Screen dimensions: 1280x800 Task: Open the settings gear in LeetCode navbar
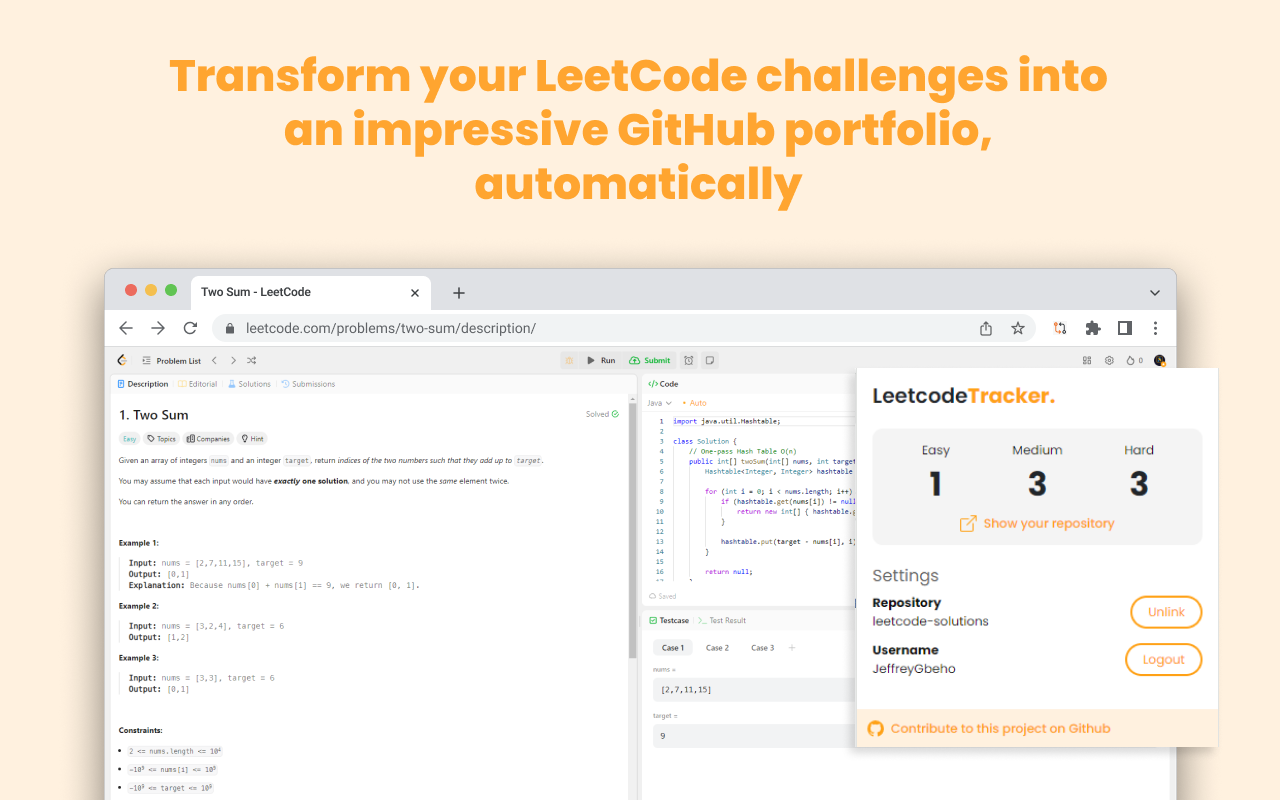[x=1110, y=360]
